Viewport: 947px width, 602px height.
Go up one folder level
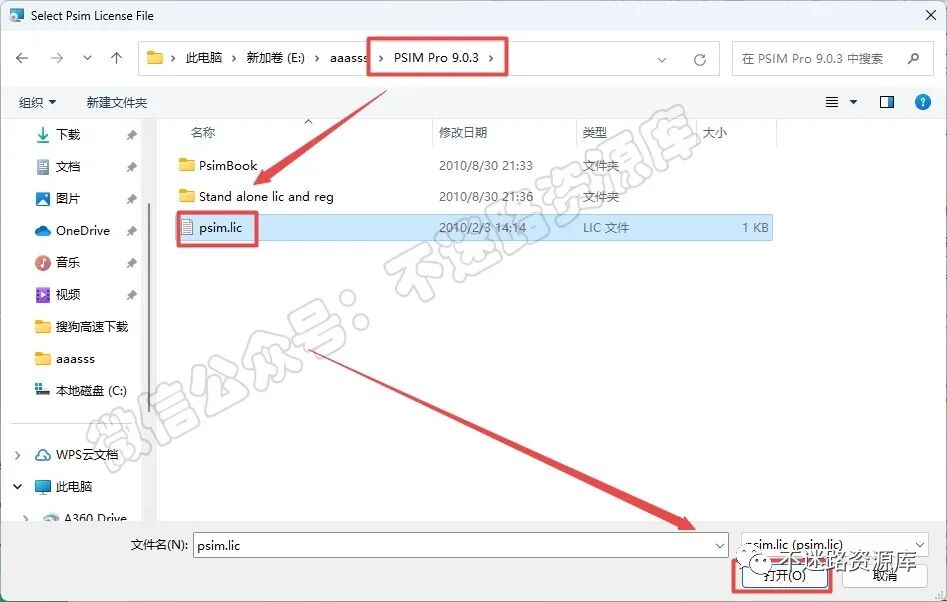[116, 58]
